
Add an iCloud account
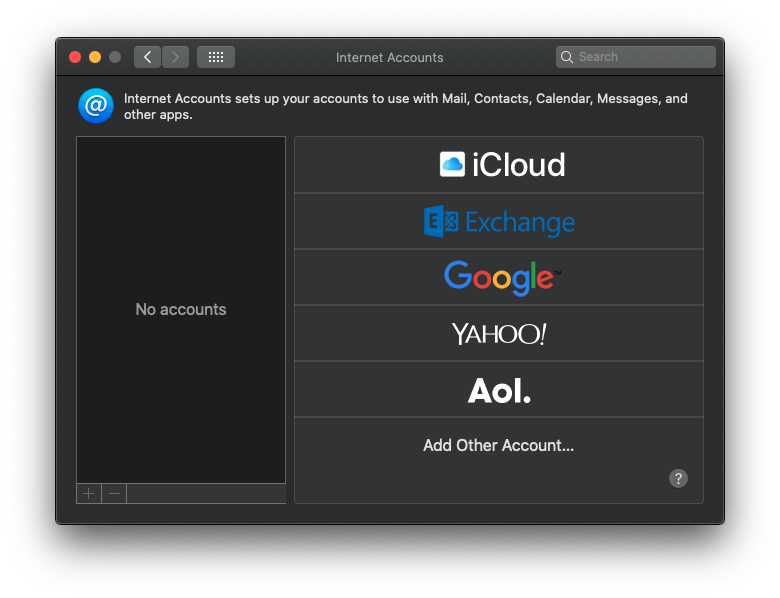click(x=499, y=165)
